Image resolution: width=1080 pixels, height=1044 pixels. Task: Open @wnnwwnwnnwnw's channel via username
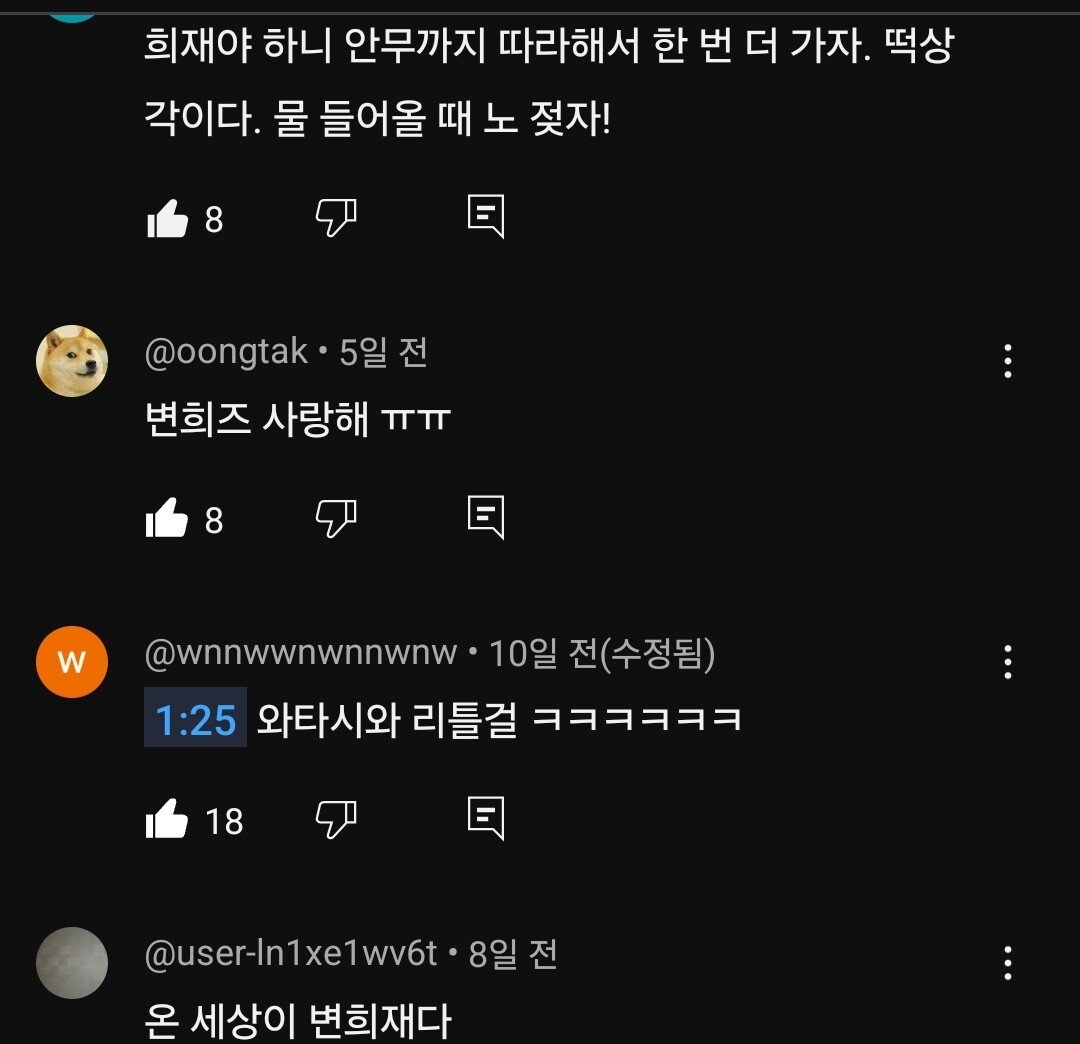point(301,653)
